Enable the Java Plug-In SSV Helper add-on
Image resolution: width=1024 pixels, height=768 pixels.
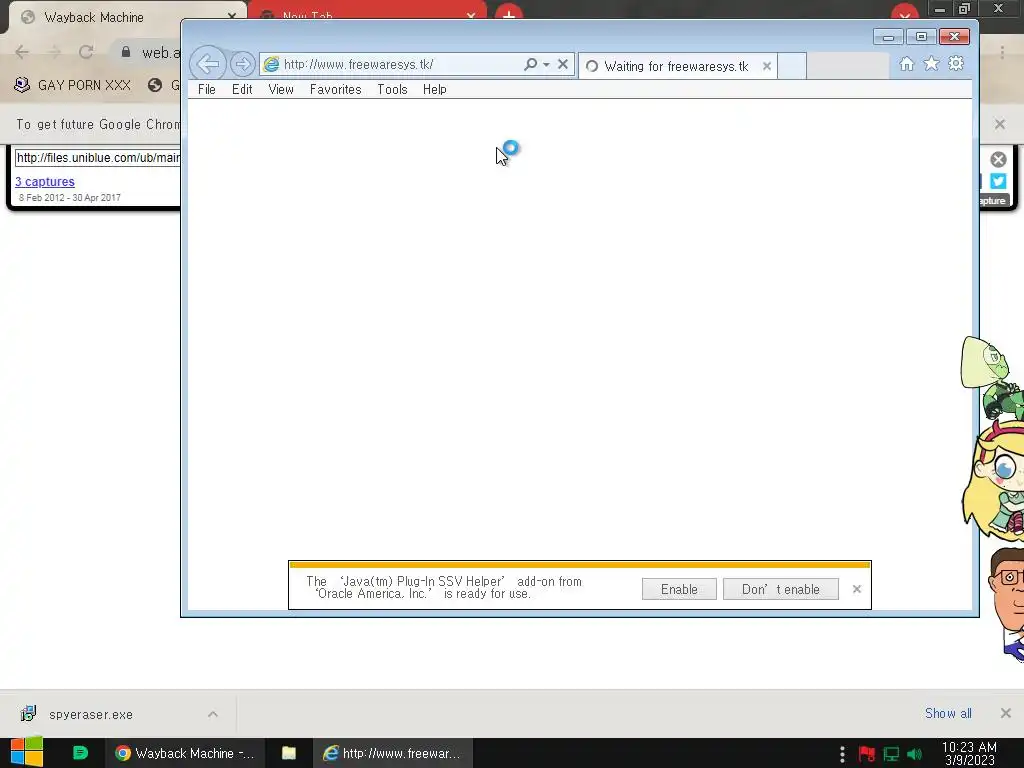coord(679,589)
